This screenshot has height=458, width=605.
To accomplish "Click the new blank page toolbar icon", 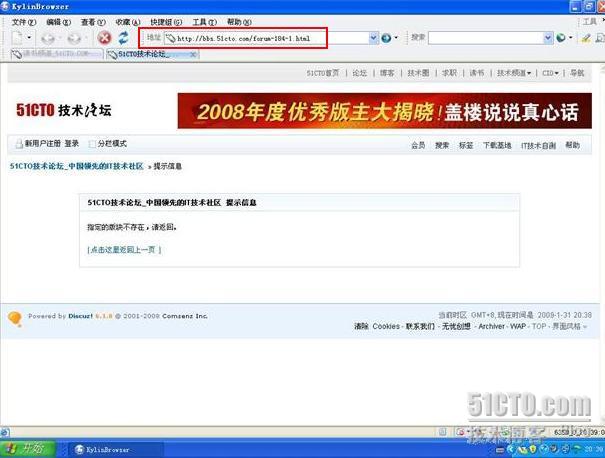I will point(17,38).
